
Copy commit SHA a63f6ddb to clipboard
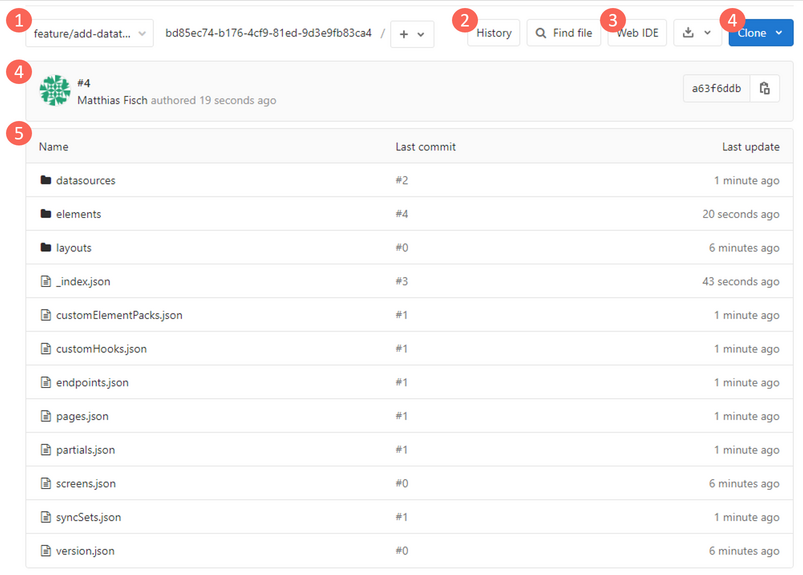pyautogui.click(x=765, y=89)
